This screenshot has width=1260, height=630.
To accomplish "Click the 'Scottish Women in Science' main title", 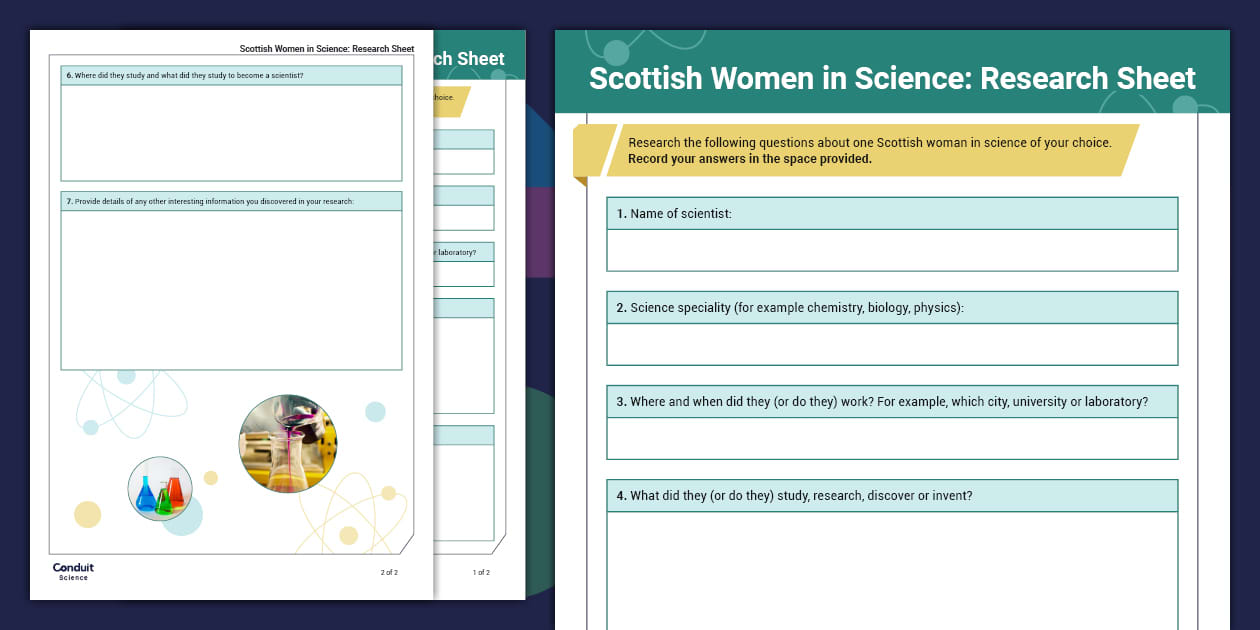I will 892,77.
